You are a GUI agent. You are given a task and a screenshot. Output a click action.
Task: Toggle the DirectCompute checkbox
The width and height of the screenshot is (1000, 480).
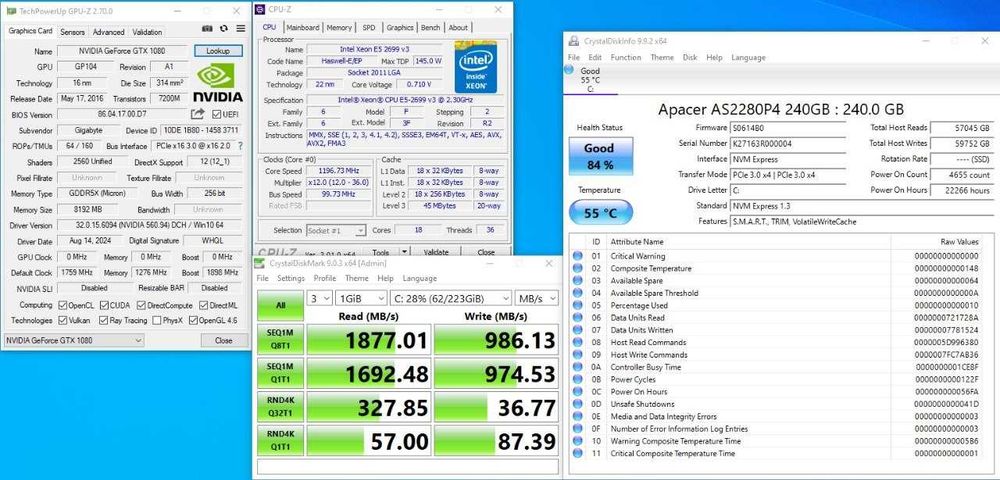click(x=142, y=305)
